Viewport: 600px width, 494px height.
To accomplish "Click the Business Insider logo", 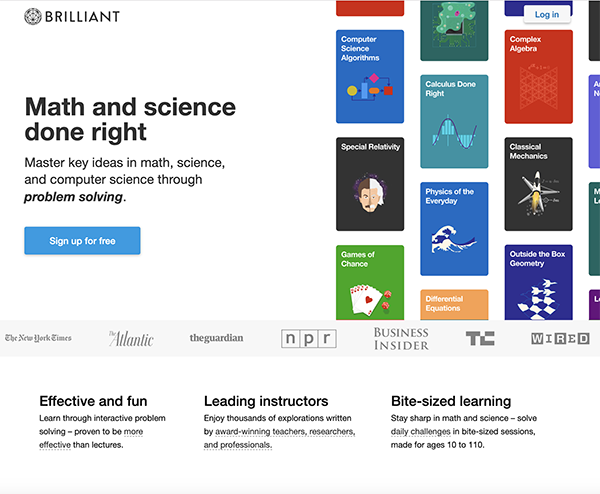I will point(401,339).
